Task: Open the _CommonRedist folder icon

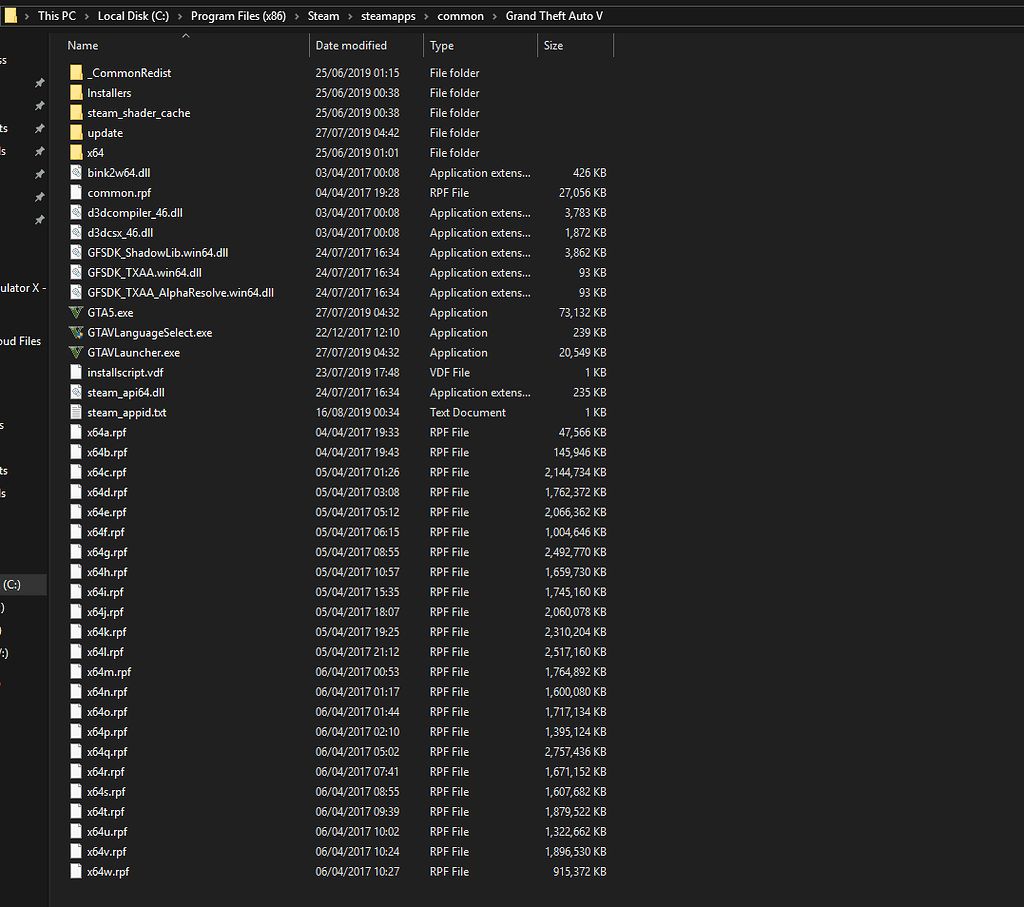Action: [76, 72]
